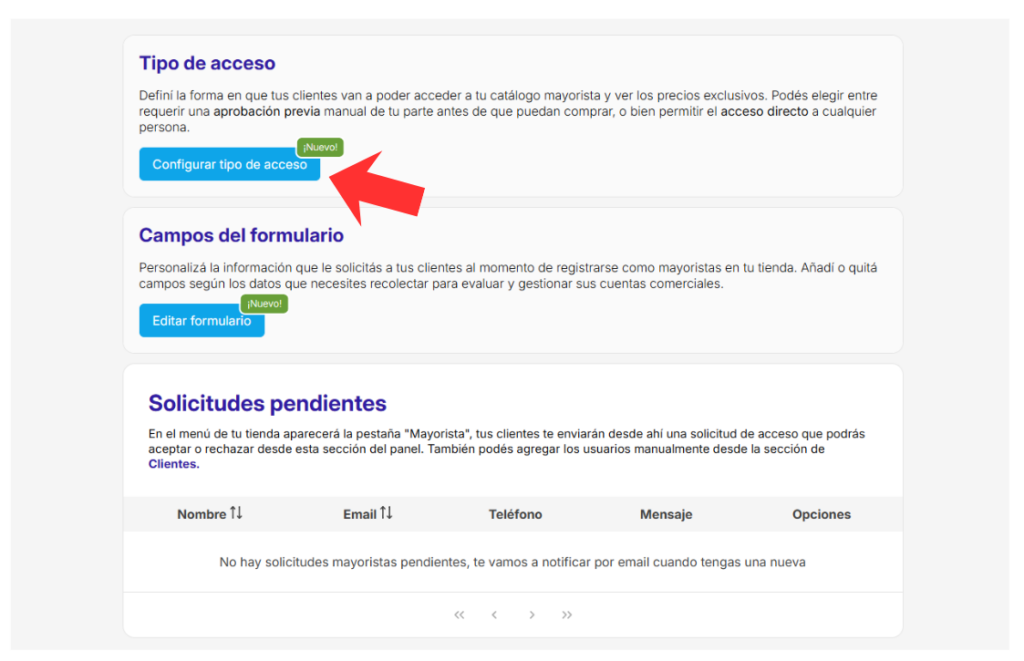Click the Configurar tipo de acceso button
The width and height of the screenshot is (1024, 661).
click(229, 165)
